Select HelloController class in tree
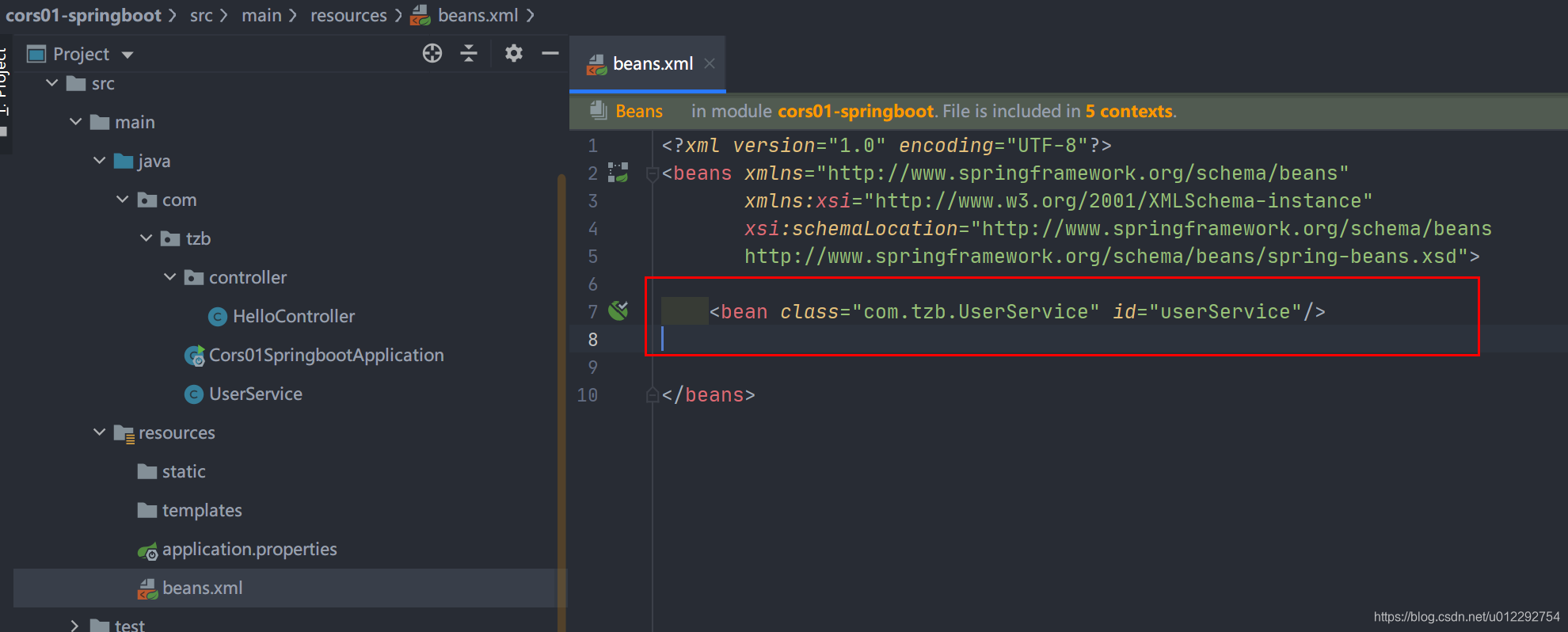This screenshot has width=1568, height=632. point(294,316)
